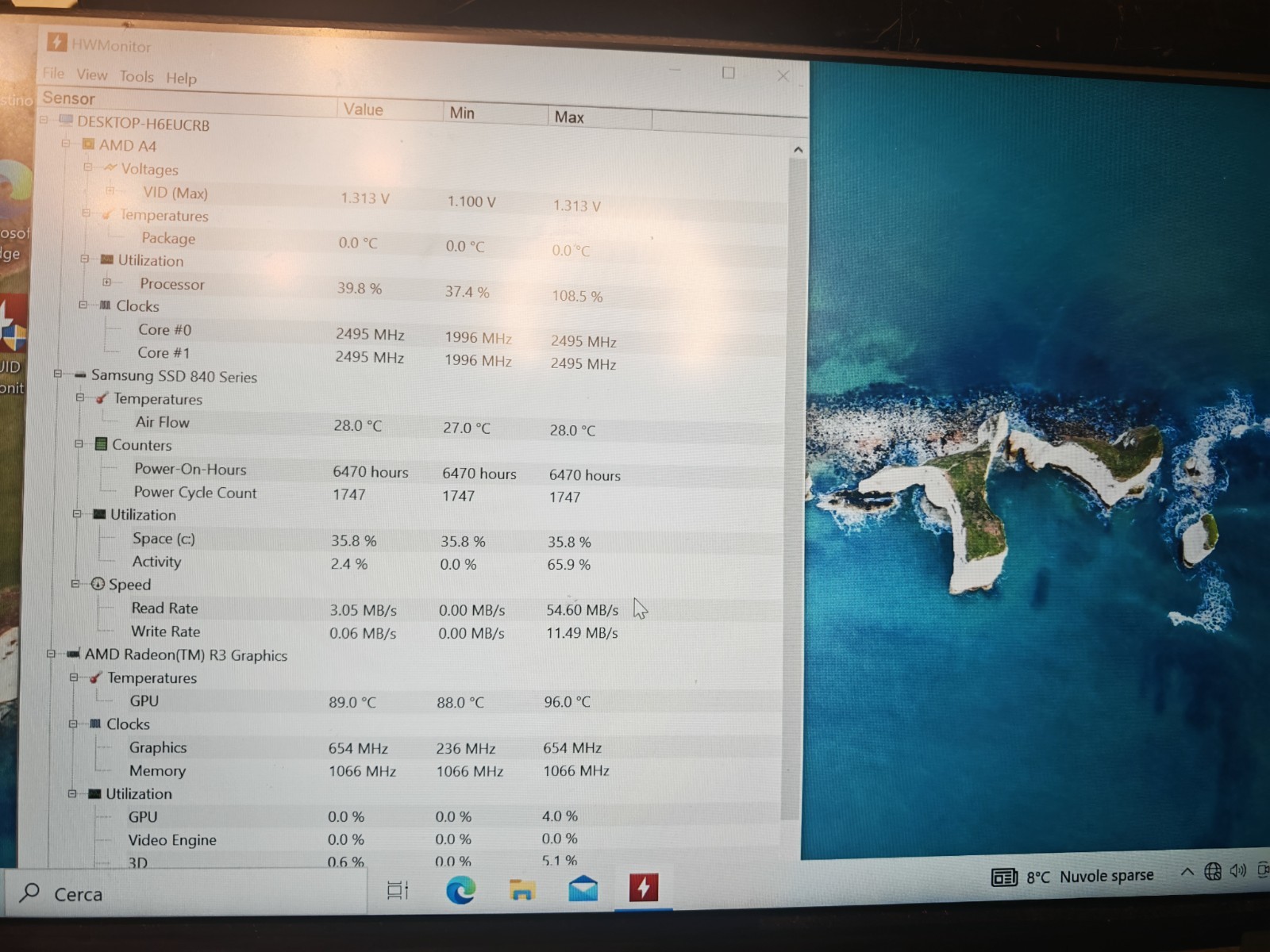Open the File menu

(54, 73)
